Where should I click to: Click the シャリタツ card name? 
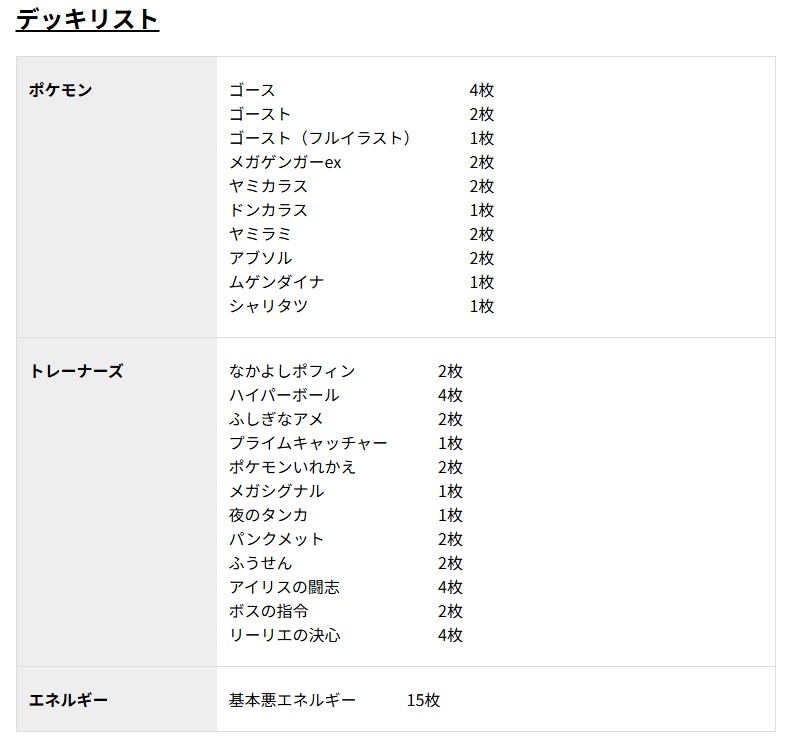coord(269,306)
